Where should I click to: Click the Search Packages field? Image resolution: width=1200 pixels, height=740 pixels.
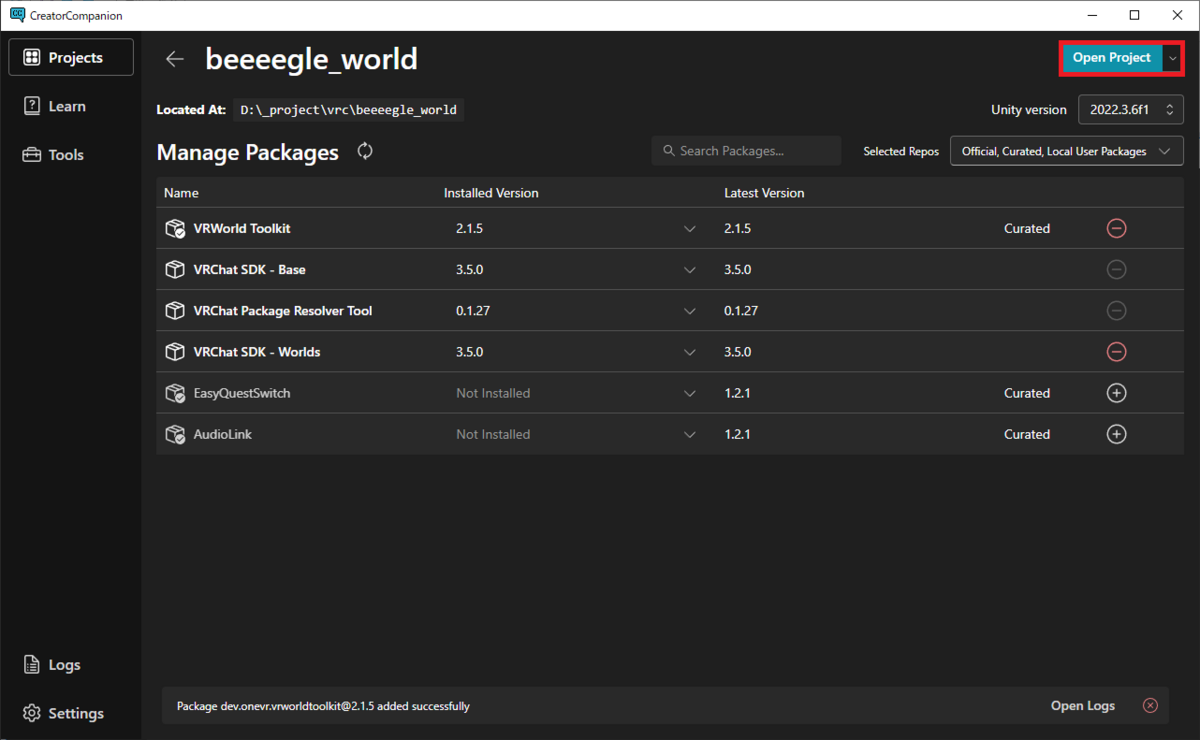(746, 151)
